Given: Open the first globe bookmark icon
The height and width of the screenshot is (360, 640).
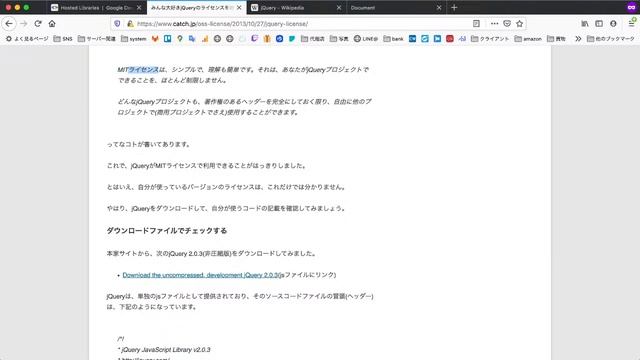Looking at the screenshot, I should tap(217, 39).
